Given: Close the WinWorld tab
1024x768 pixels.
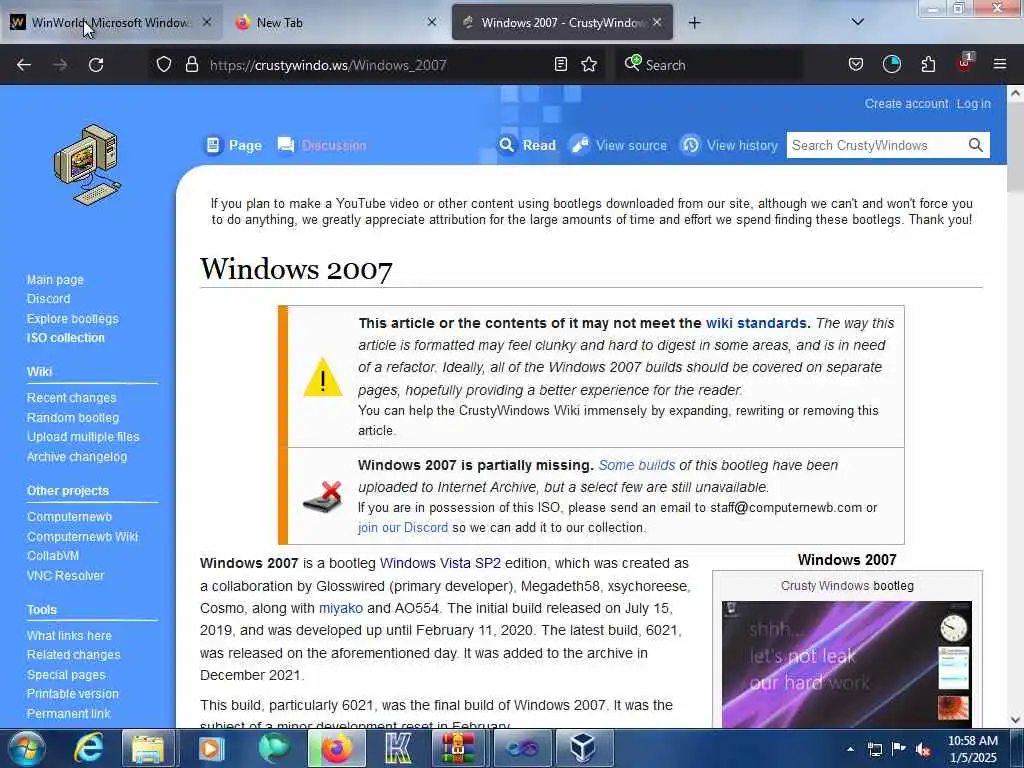Looking at the screenshot, I should pyautogui.click(x=206, y=22).
